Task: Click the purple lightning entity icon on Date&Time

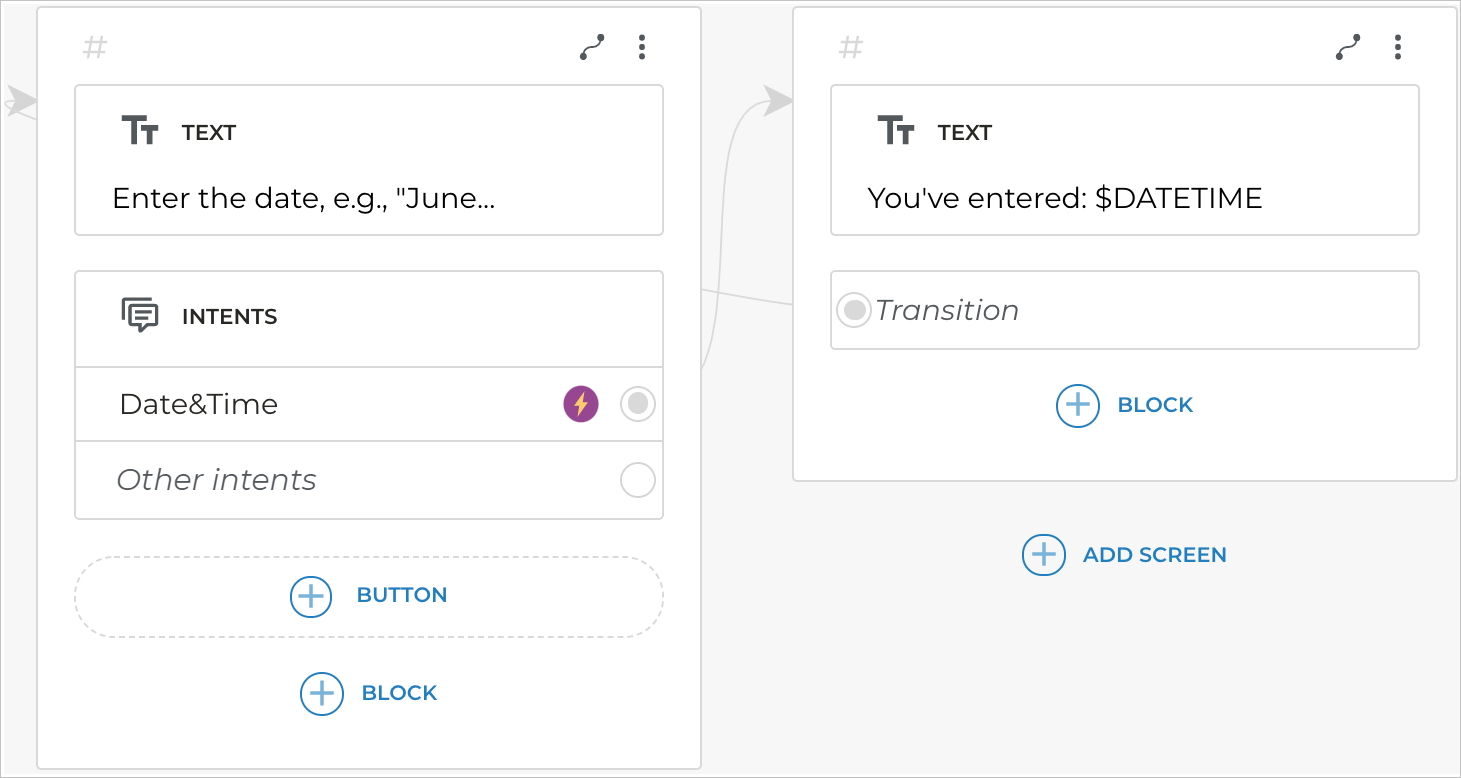Action: point(580,404)
